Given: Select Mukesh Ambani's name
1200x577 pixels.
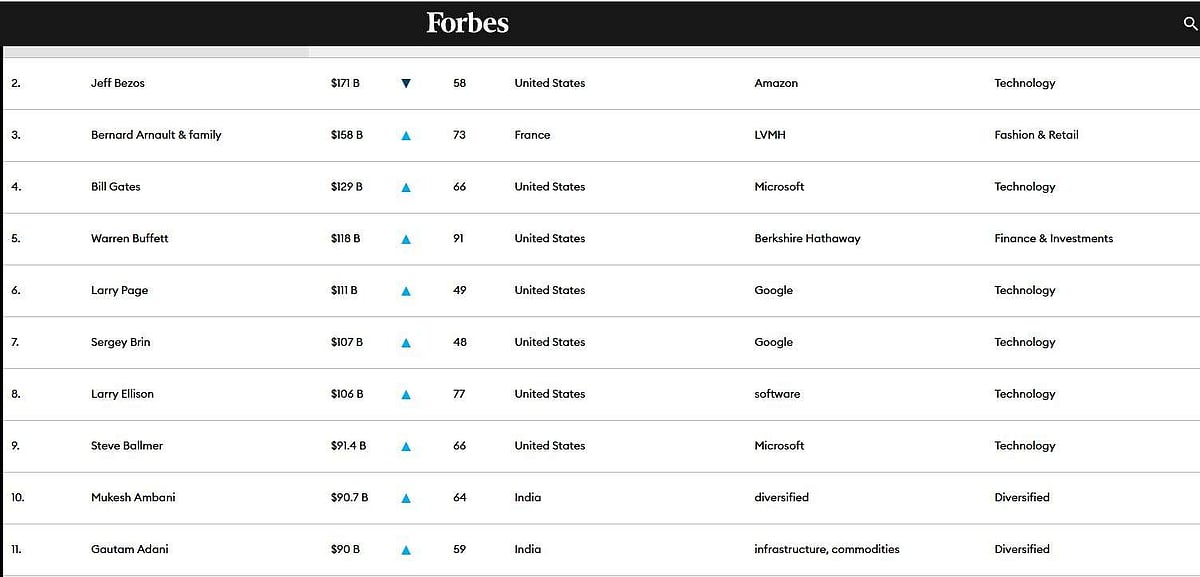Looking at the screenshot, I should coord(133,497).
